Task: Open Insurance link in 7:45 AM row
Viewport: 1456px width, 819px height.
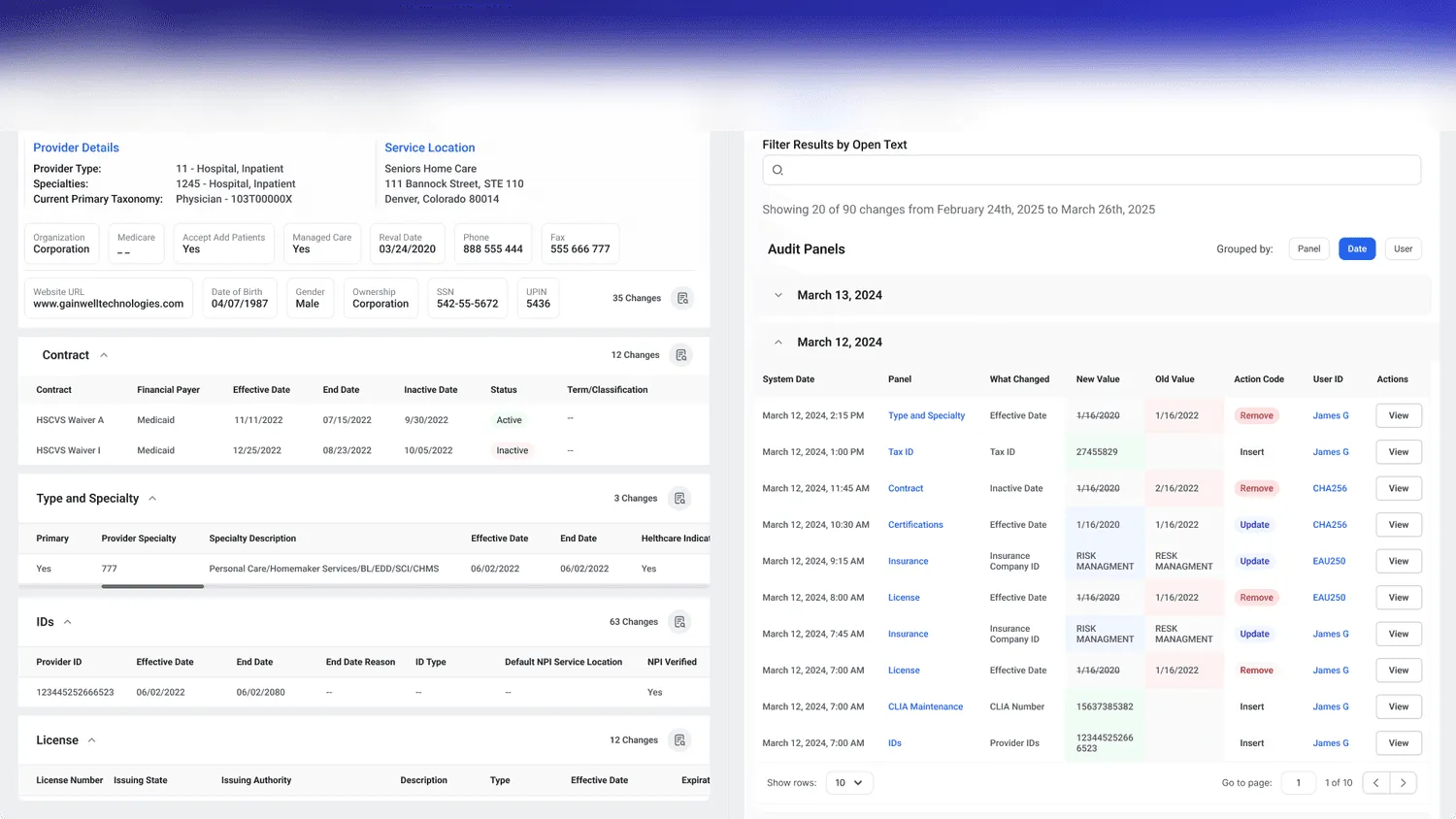Action: 908,634
